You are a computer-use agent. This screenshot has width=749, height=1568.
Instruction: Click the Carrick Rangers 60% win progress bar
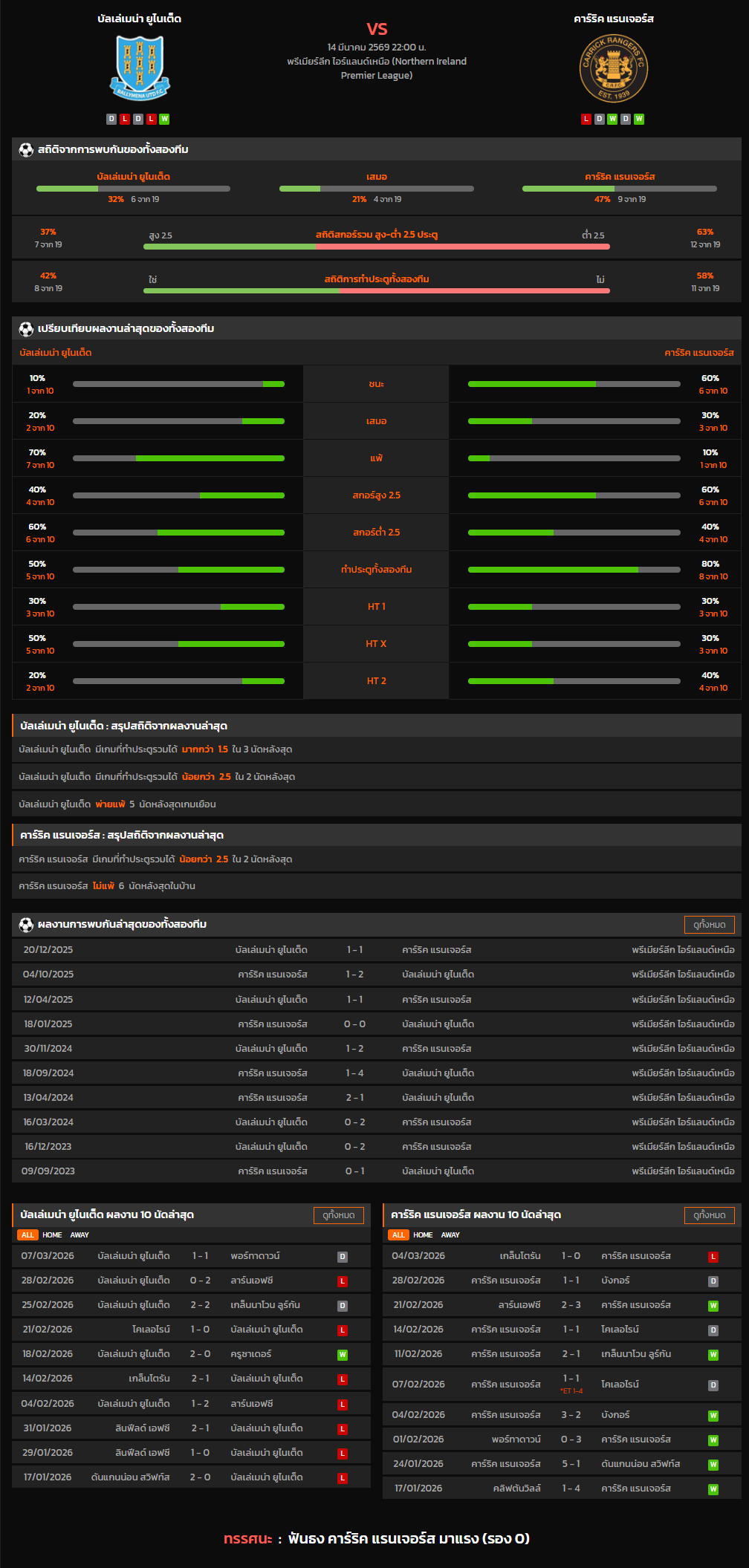[x=574, y=384]
